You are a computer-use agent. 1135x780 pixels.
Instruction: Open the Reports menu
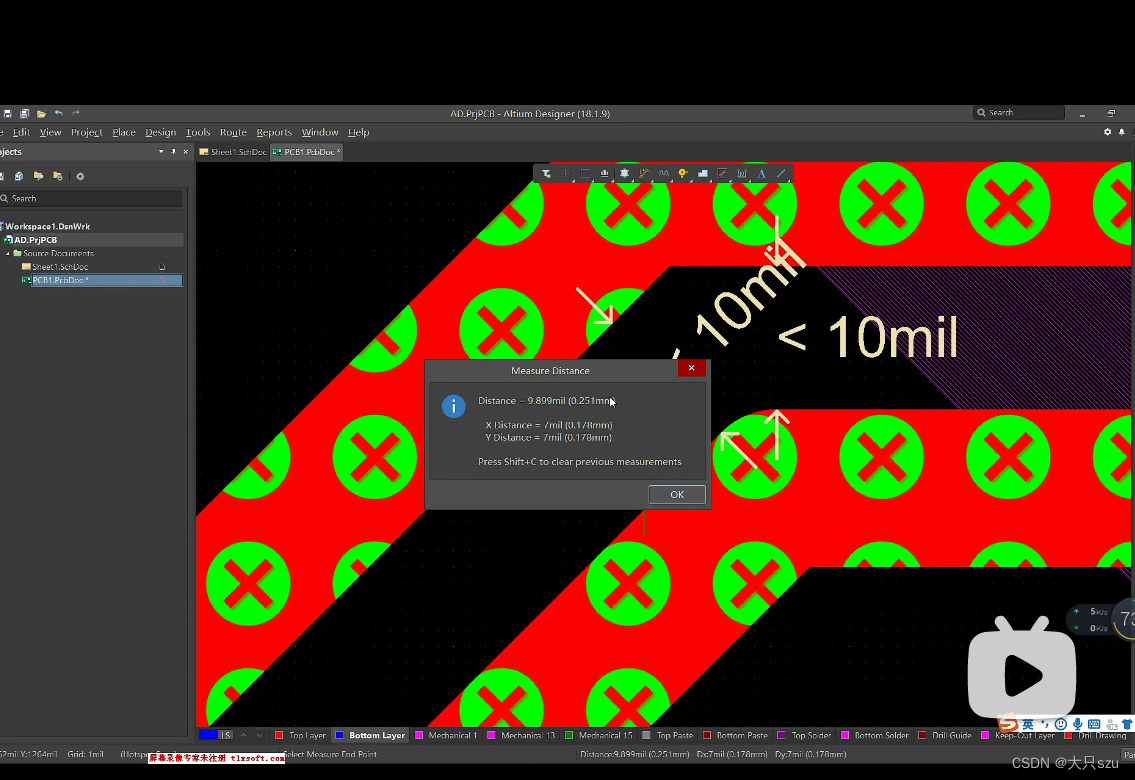pyautogui.click(x=274, y=132)
